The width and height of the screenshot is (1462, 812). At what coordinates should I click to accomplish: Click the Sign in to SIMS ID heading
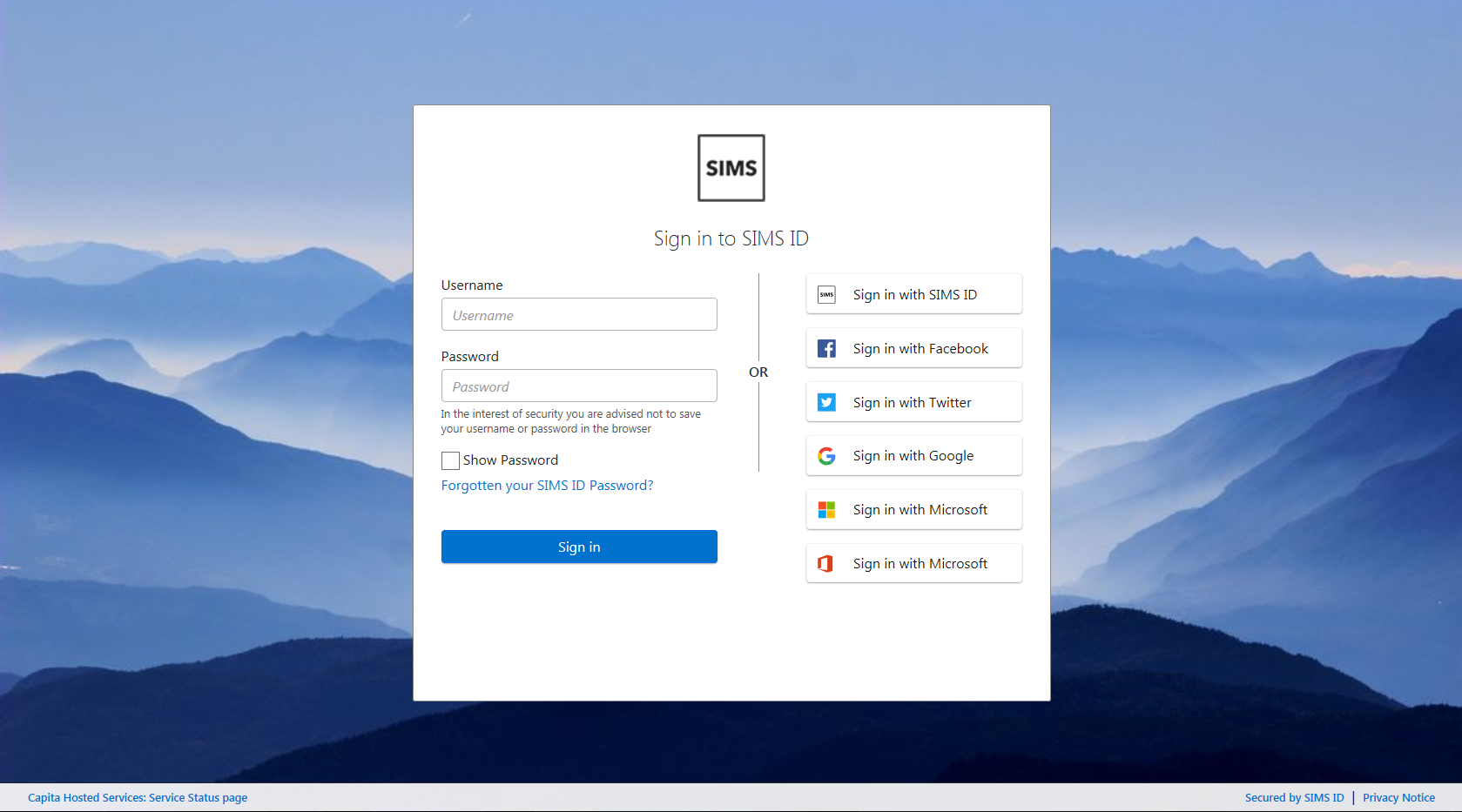click(x=731, y=238)
